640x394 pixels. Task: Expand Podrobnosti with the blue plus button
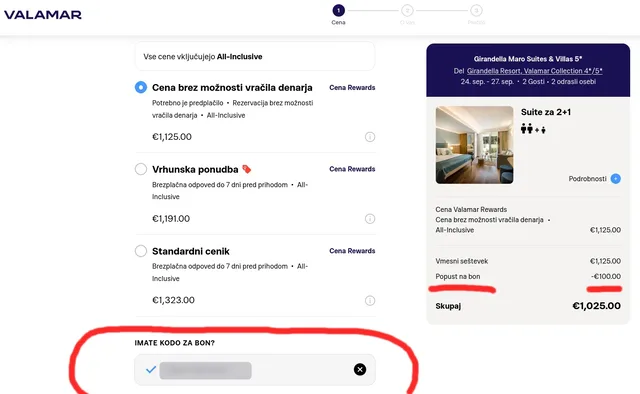point(616,178)
